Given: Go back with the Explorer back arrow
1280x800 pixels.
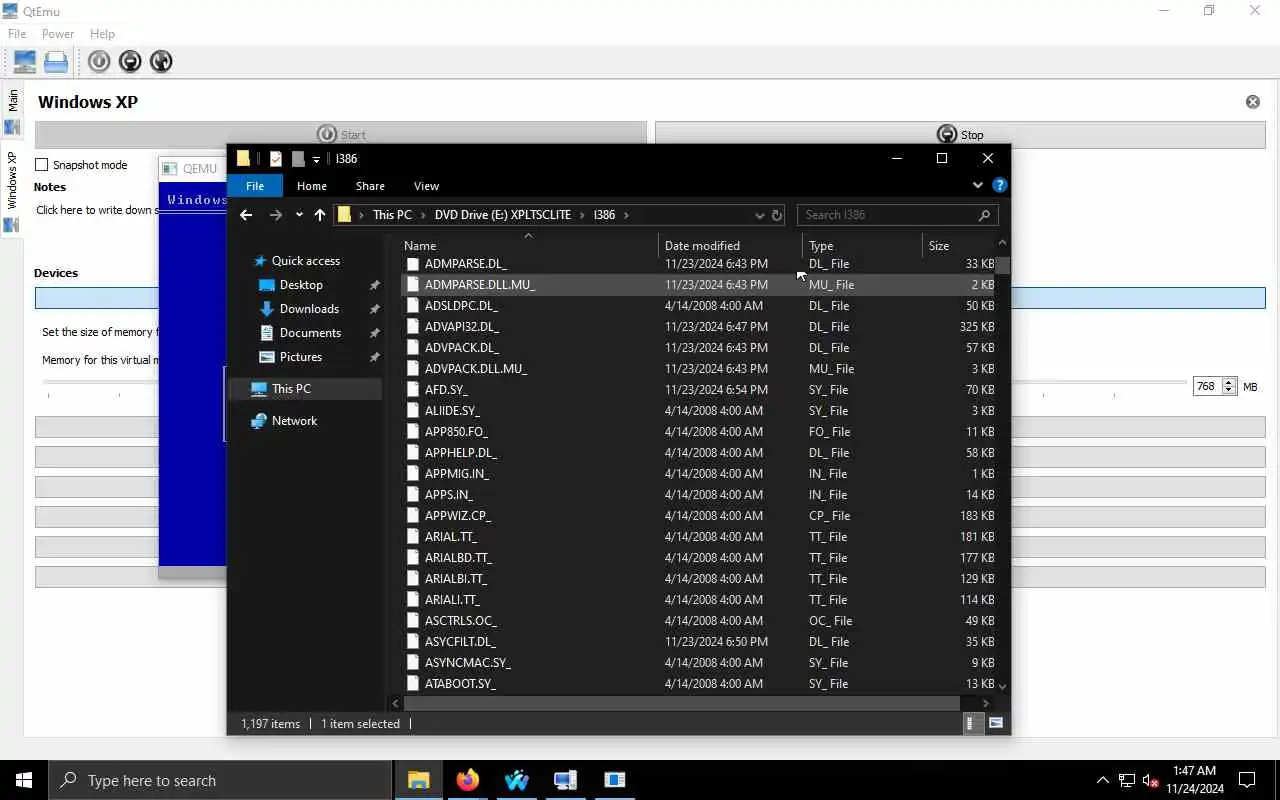Looking at the screenshot, I should pos(246,215).
